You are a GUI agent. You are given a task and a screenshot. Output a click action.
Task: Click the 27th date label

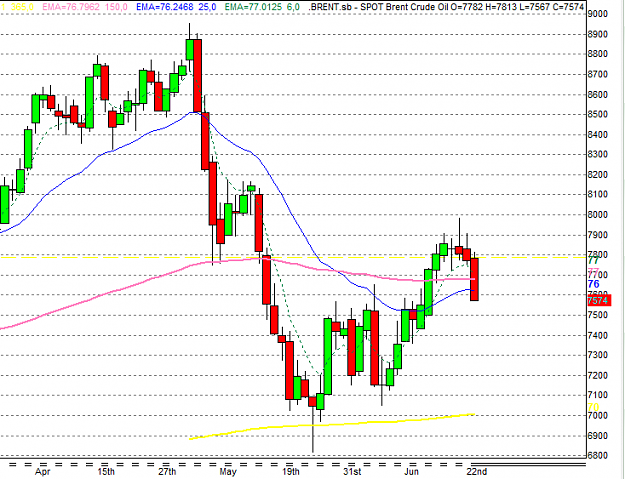(x=167, y=472)
